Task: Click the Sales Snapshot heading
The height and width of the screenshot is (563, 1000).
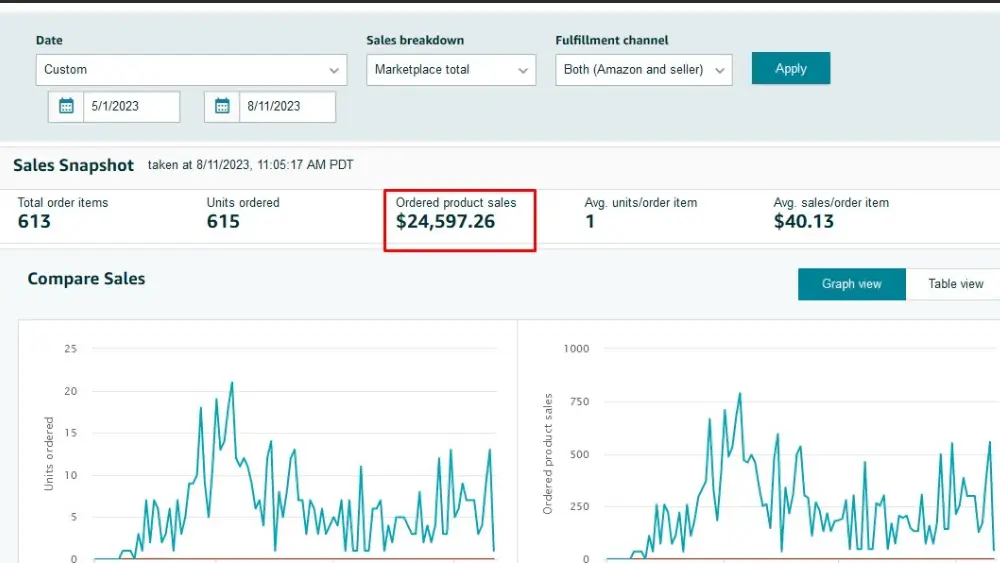Action: click(73, 165)
